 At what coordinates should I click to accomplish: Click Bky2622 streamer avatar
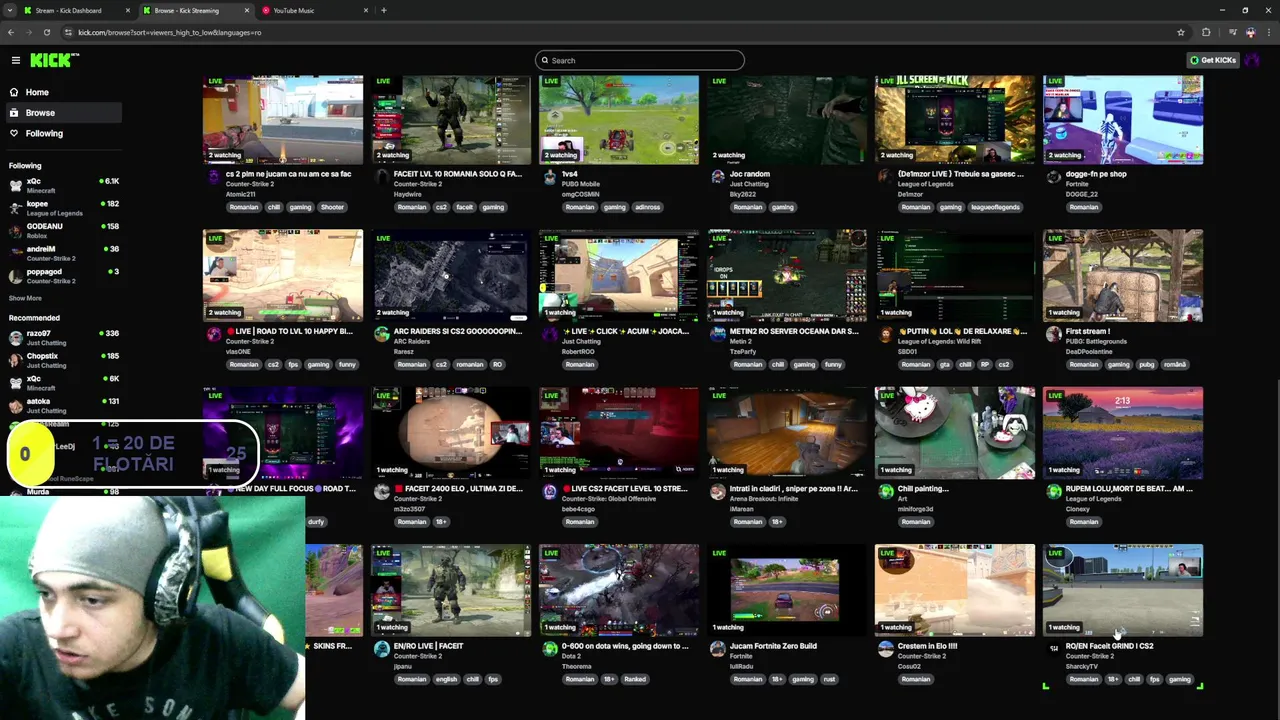click(717, 177)
